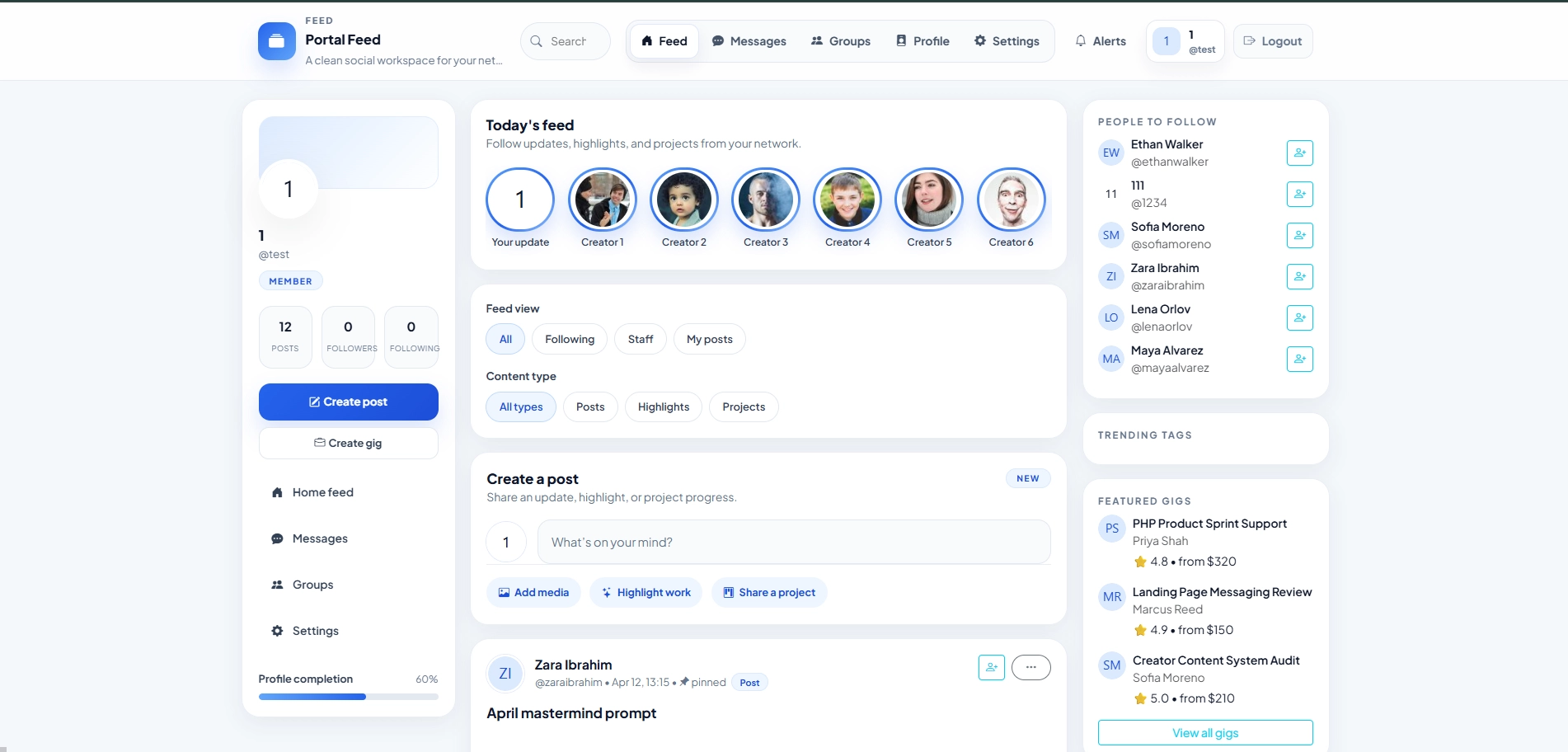Open the PS avatar of PHP Product Sprint gig
This screenshot has width=1568, height=752.
pos(1112,529)
